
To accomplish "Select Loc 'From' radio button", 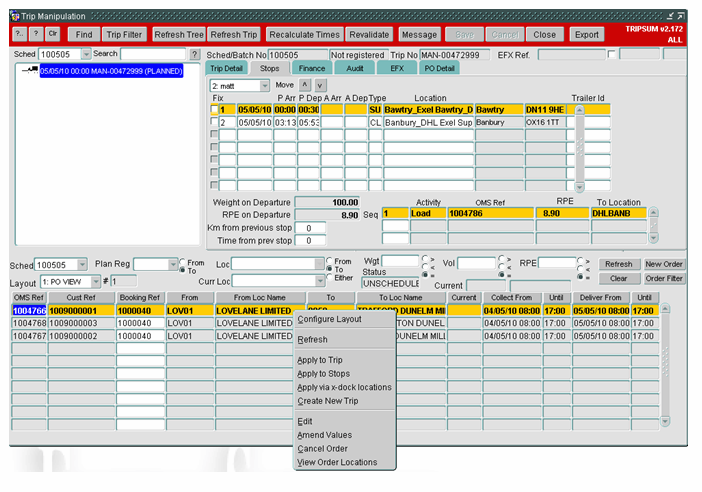I will (x=330, y=261).
